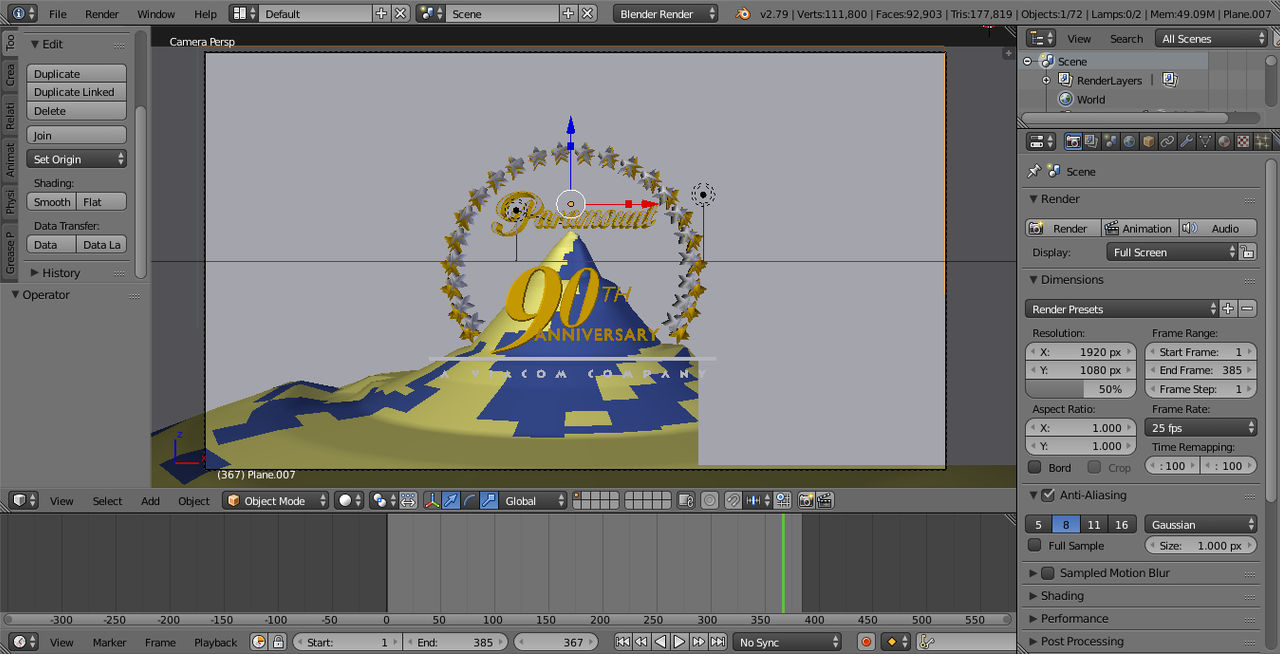Select the translate manipulator arrow icon
Screen dimensions: 1280x654
(x=451, y=501)
